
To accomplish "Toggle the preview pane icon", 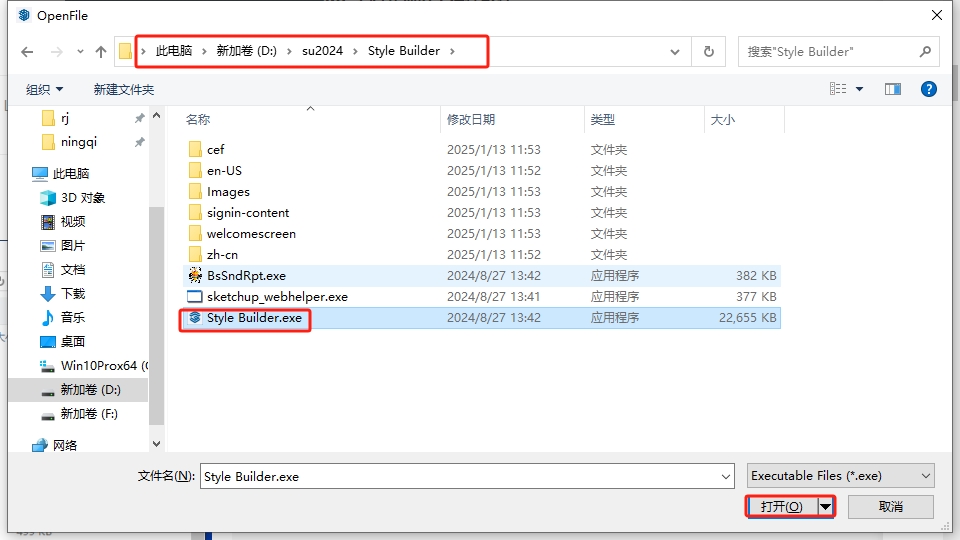I will coord(893,89).
